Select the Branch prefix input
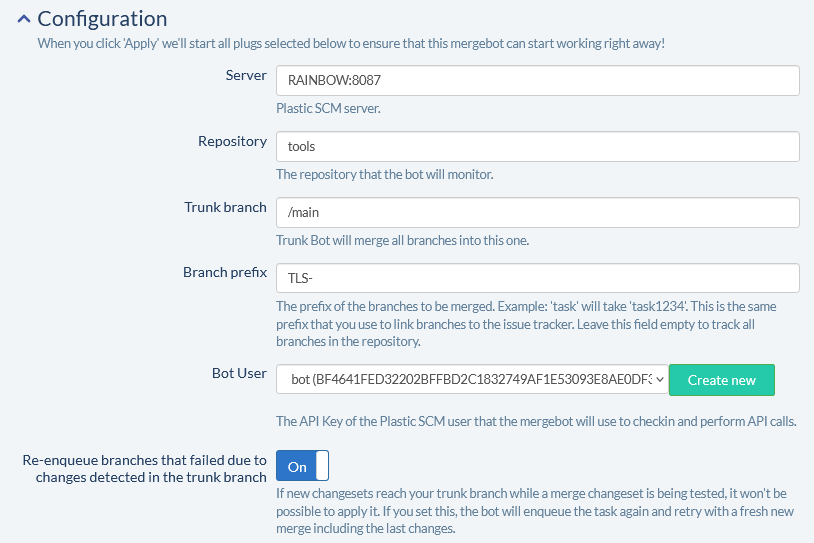 tap(537, 278)
